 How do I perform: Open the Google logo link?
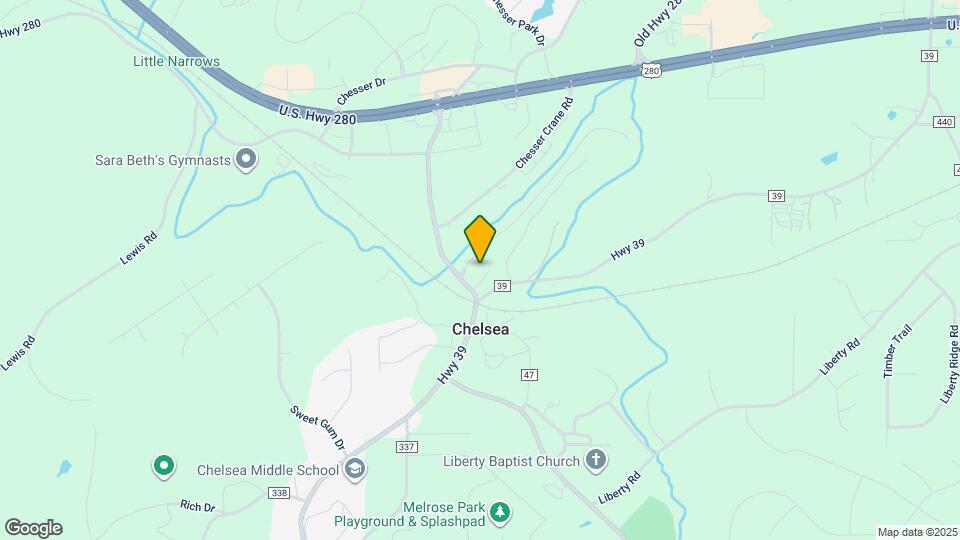34,528
